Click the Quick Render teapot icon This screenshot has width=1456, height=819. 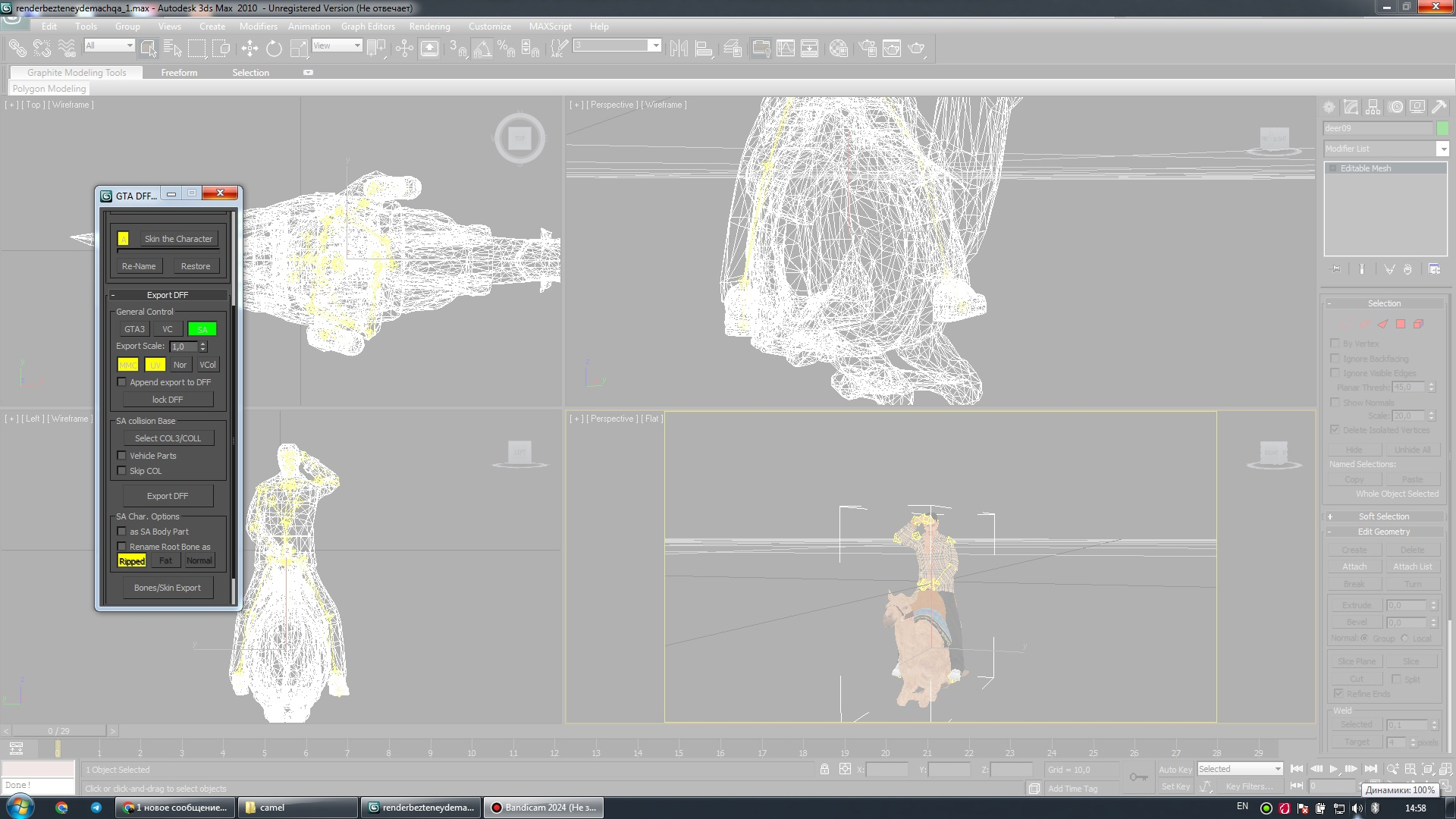click(916, 49)
